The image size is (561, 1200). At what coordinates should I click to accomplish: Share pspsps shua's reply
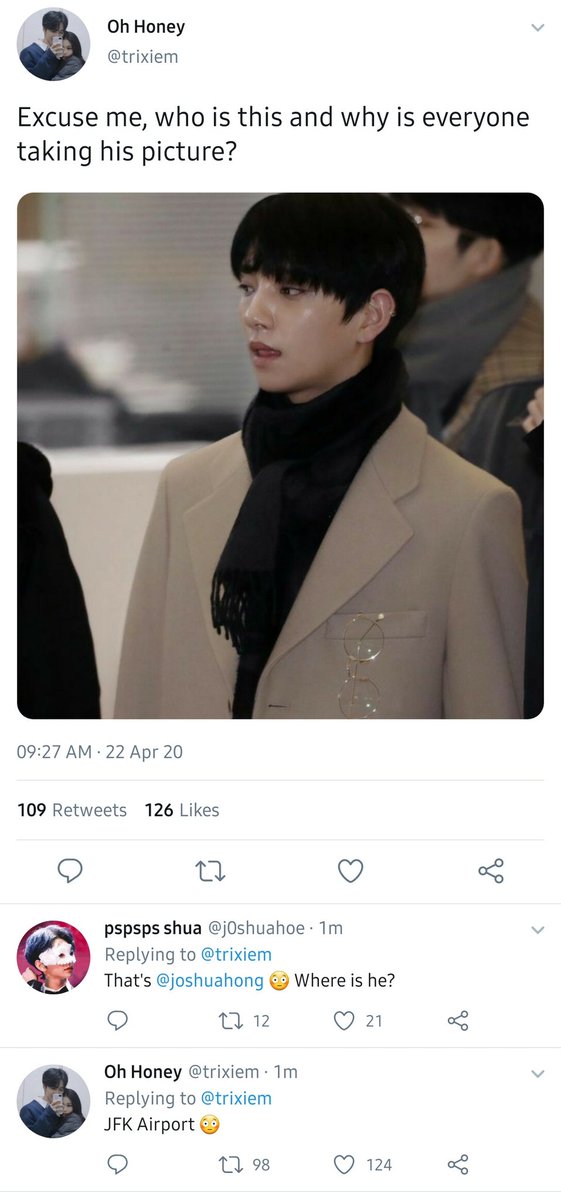(458, 1021)
